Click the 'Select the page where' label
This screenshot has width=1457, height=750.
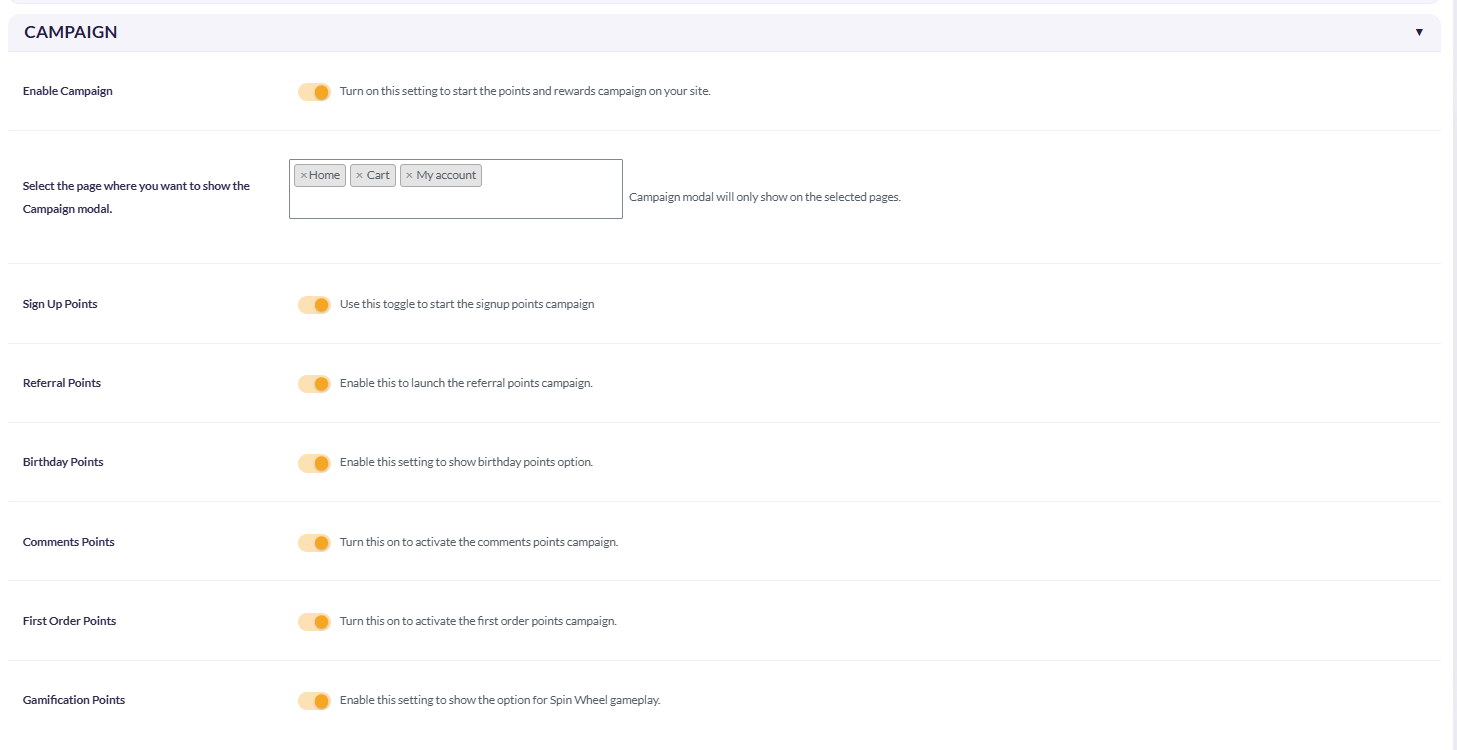(x=137, y=197)
